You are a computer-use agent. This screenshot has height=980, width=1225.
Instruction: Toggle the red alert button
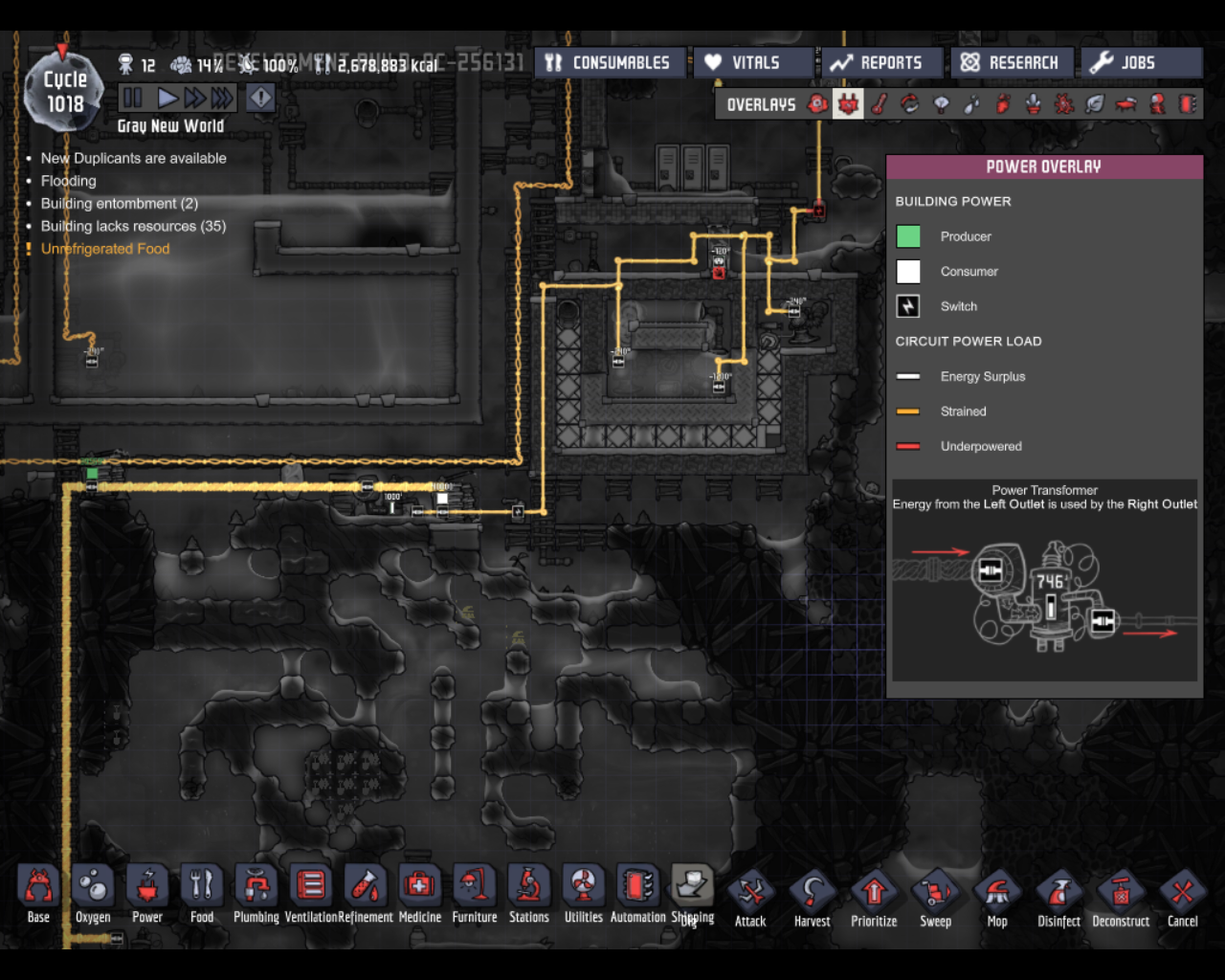pyautogui.click(x=260, y=98)
